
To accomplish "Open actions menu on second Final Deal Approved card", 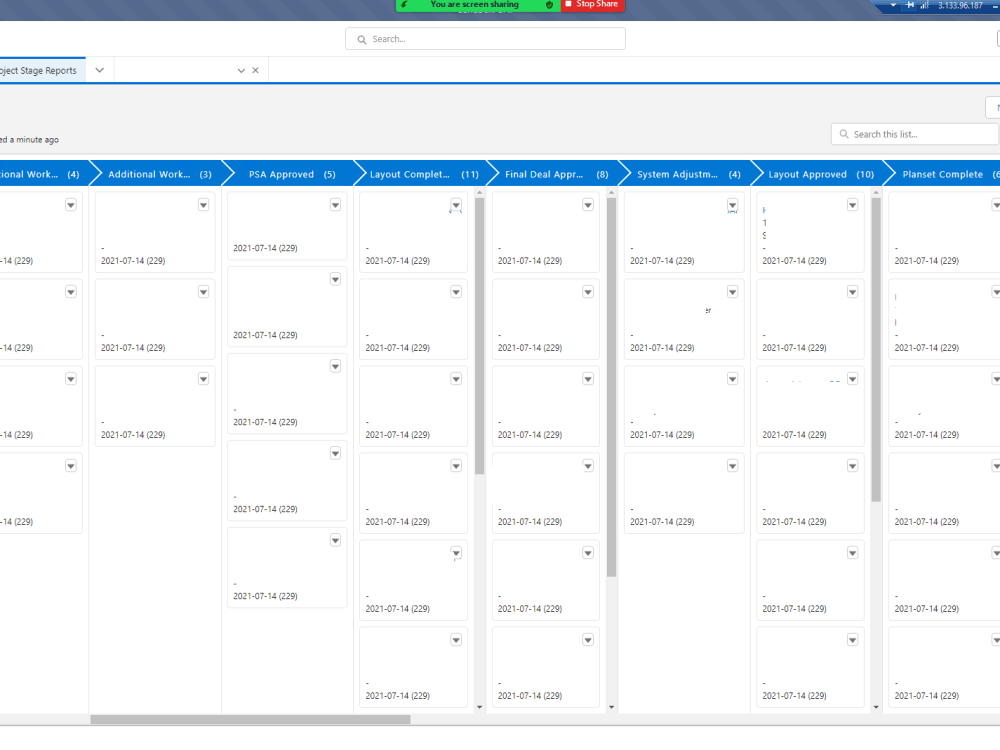I will click(588, 292).
